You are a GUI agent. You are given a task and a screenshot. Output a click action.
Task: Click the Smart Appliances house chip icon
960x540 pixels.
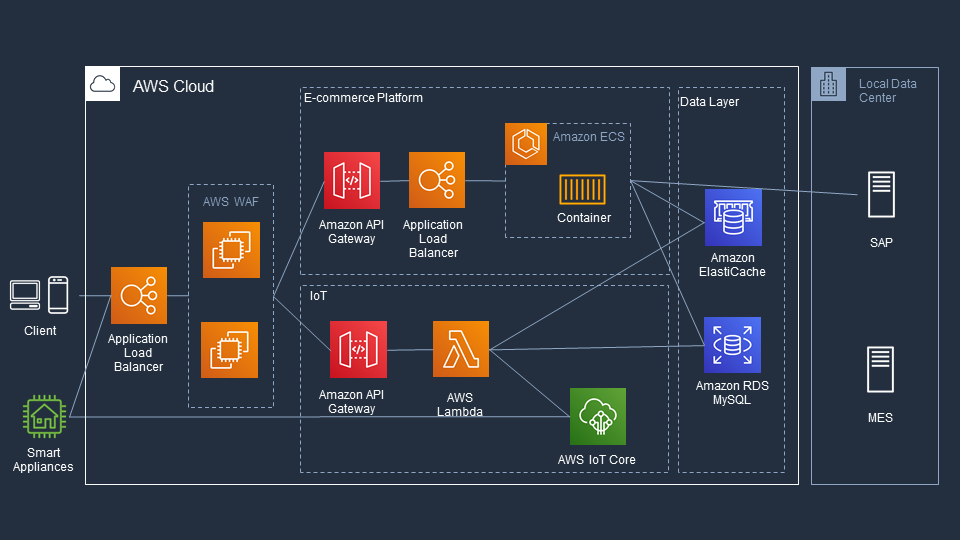(44, 416)
